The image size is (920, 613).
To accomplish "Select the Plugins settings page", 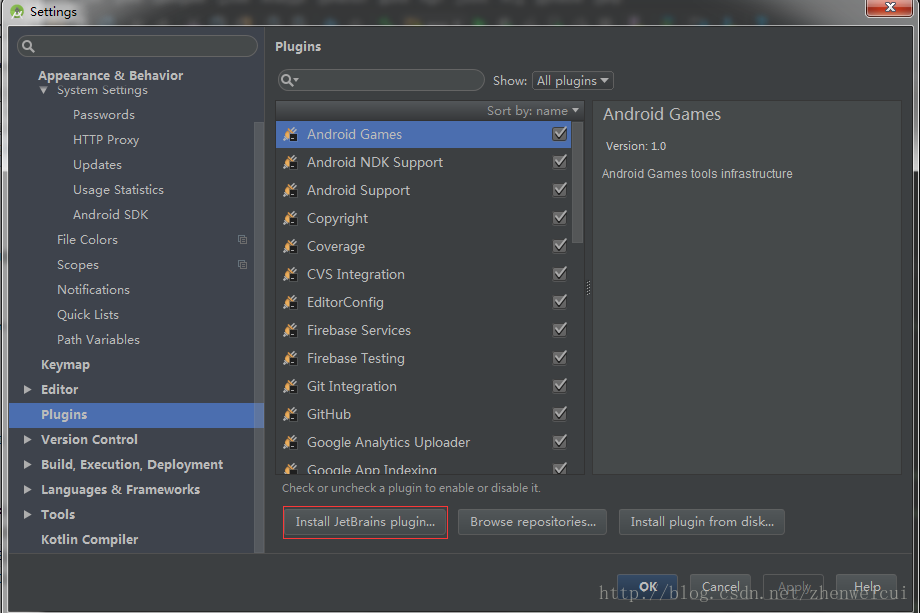I will (136, 415).
